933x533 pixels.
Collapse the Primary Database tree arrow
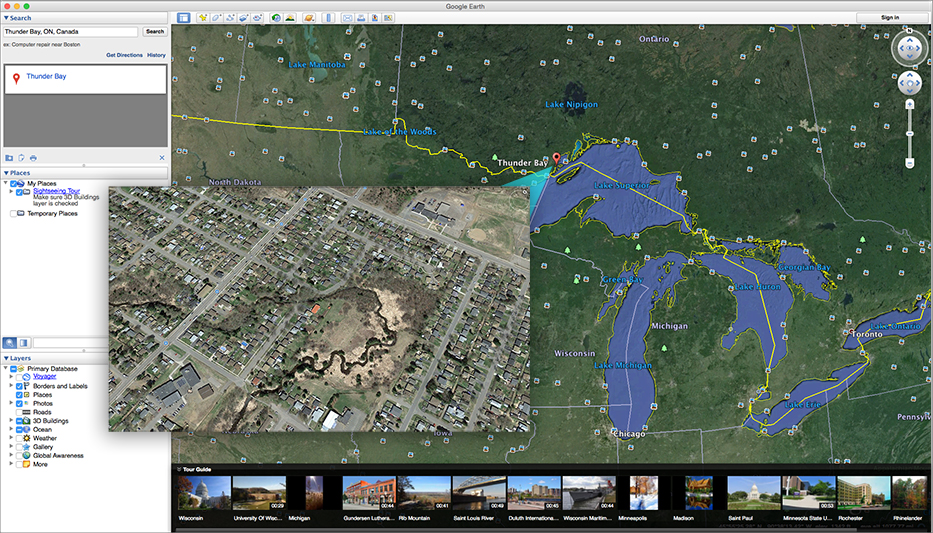click(x=6, y=369)
